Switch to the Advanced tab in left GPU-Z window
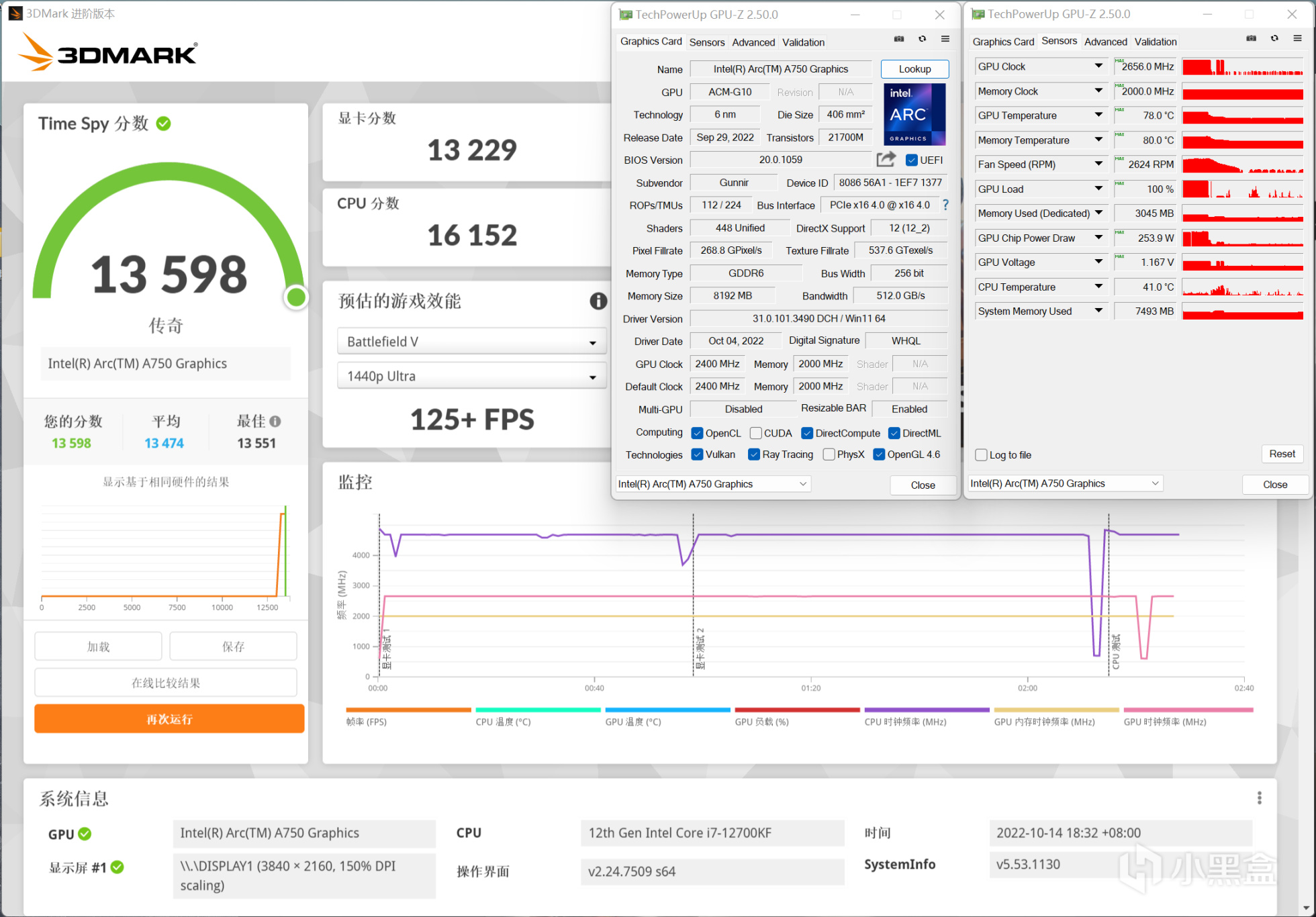This screenshot has width=1316, height=917. (753, 42)
